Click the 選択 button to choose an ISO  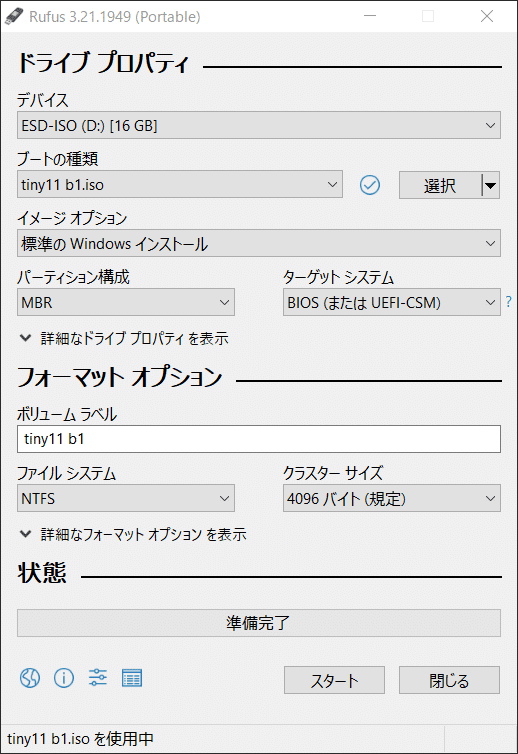pyautogui.click(x=440, y=185)
